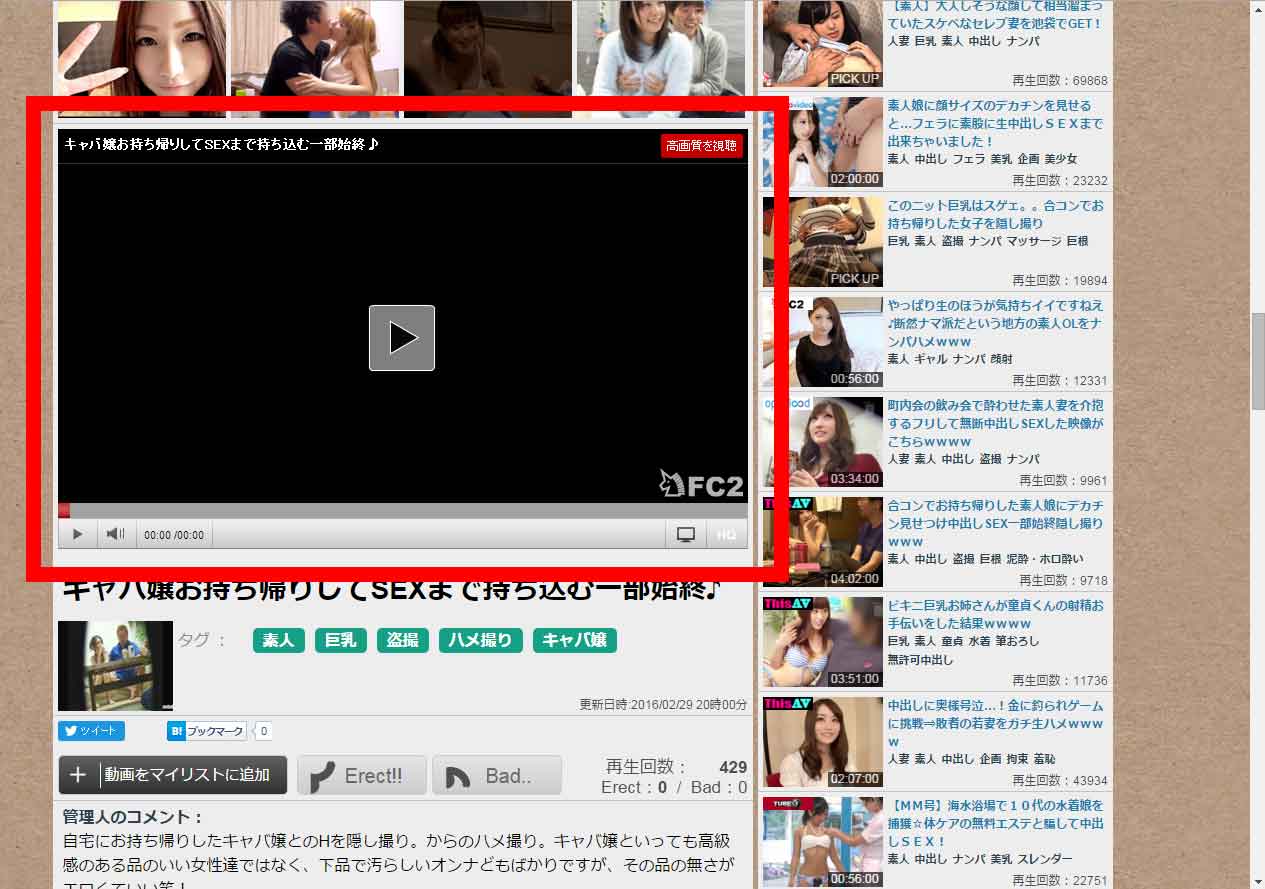Open sidebar thumbnail with 02:07:00 duration

[x=822, y=741]
